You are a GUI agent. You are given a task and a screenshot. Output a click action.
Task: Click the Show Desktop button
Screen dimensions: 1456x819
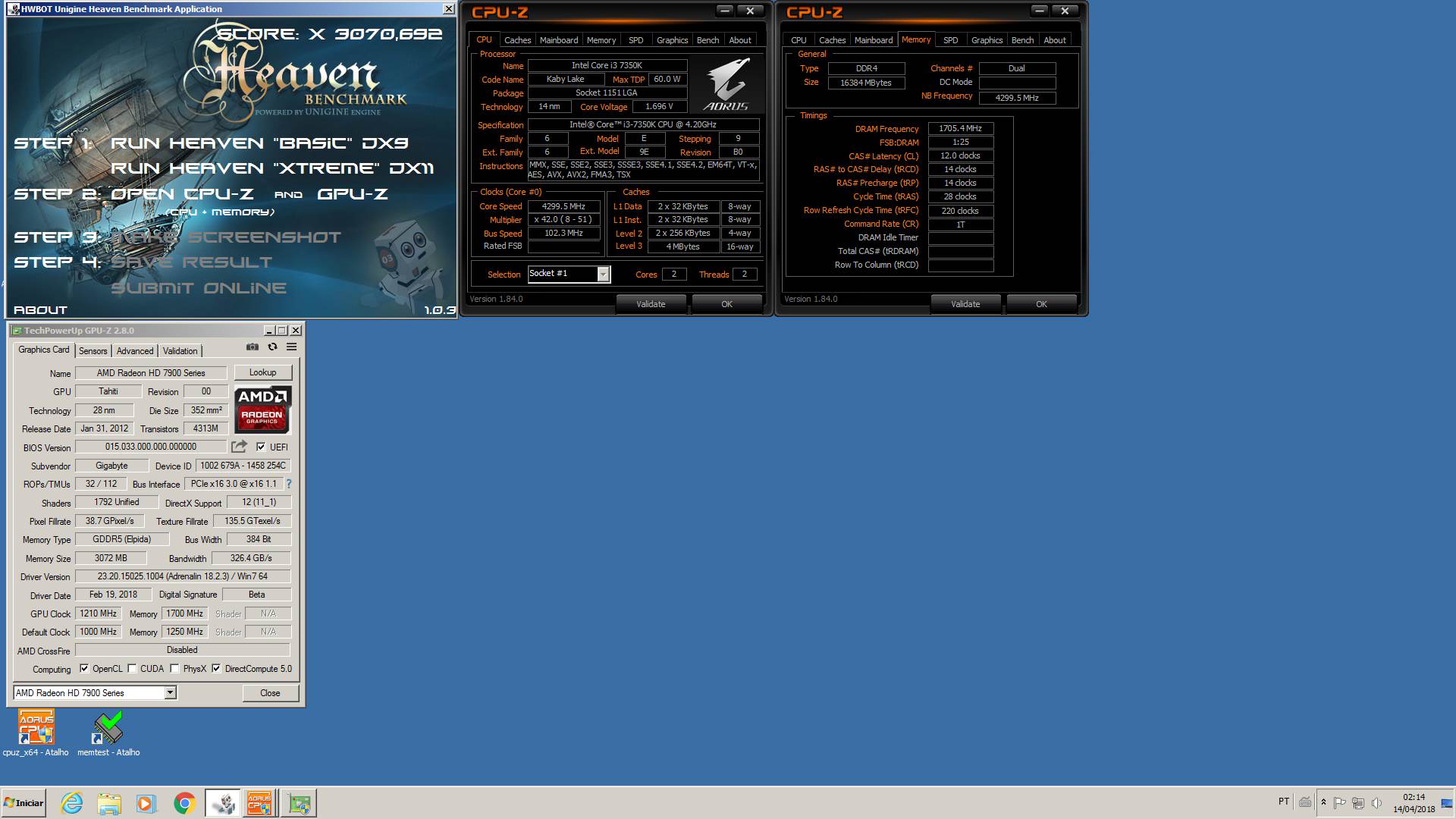(x=1448, y=803)
